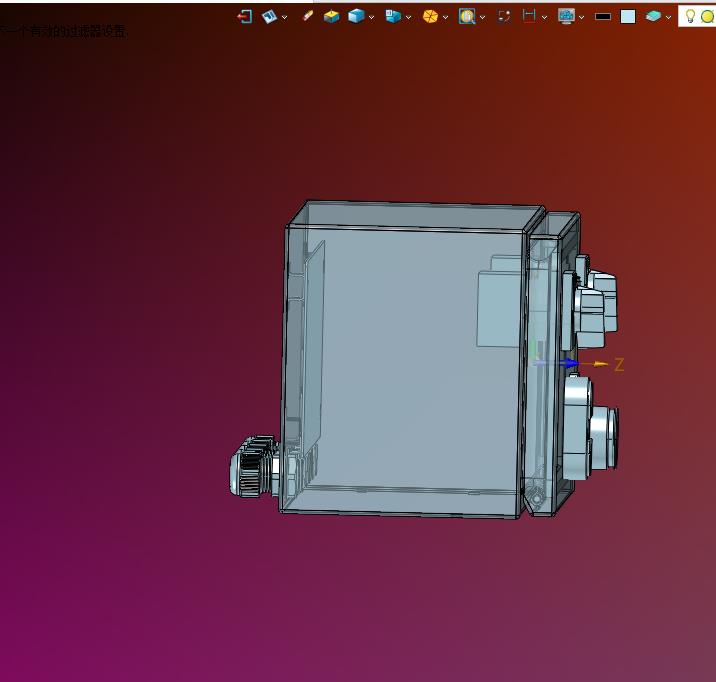Click the cable gland connector on model

tap(254, 467)
